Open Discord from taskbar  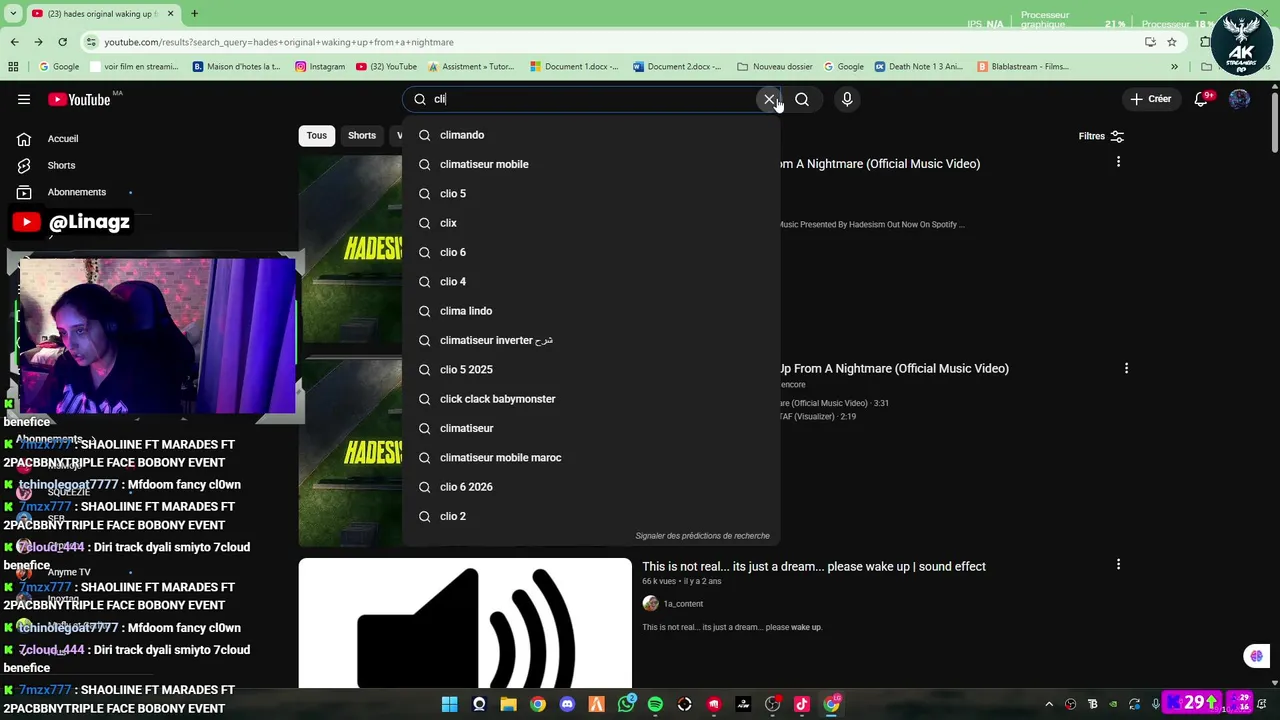click(x=567, y=704)
